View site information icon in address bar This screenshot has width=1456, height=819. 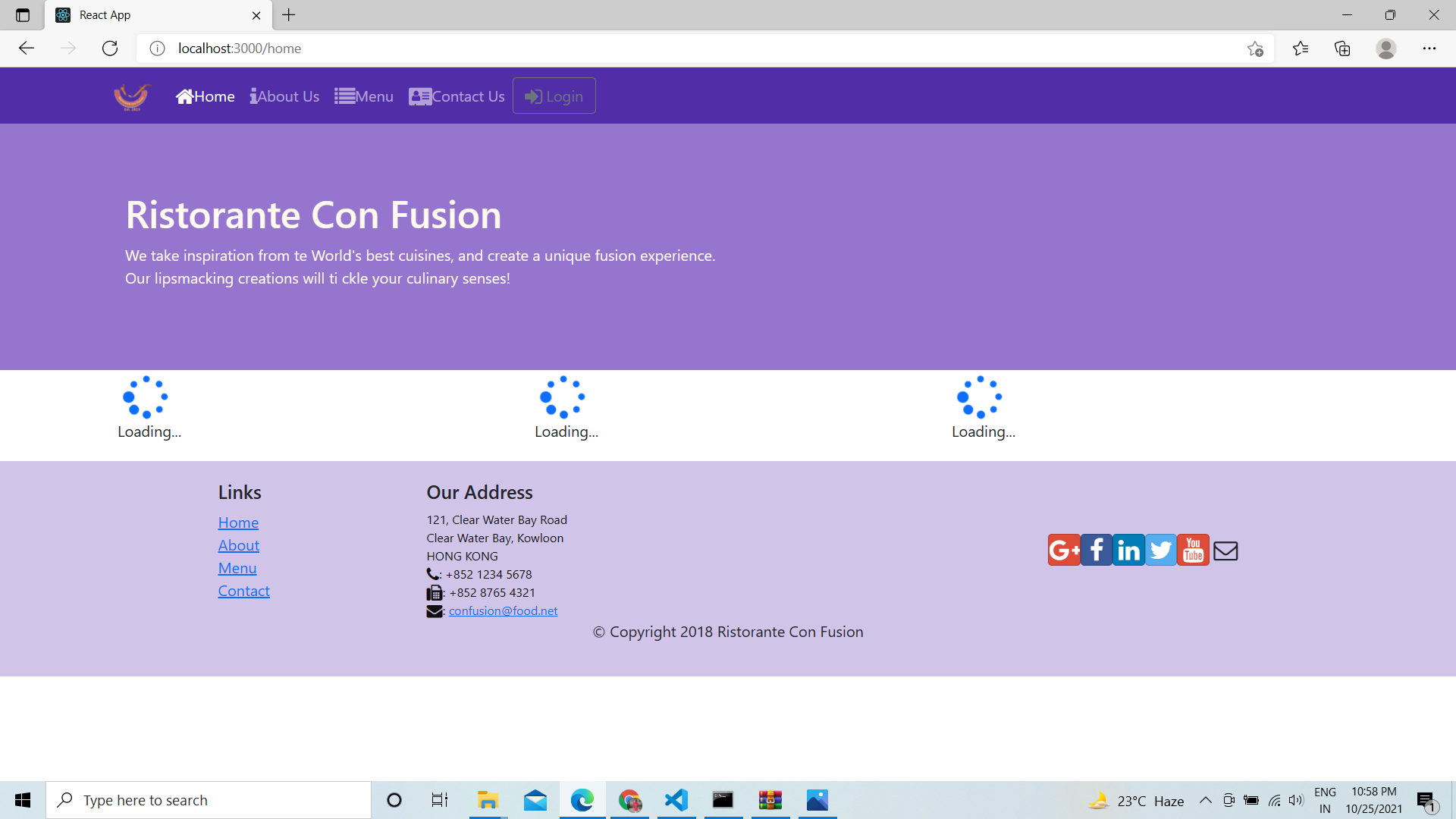pyautogui.click(x=157, y=49)
